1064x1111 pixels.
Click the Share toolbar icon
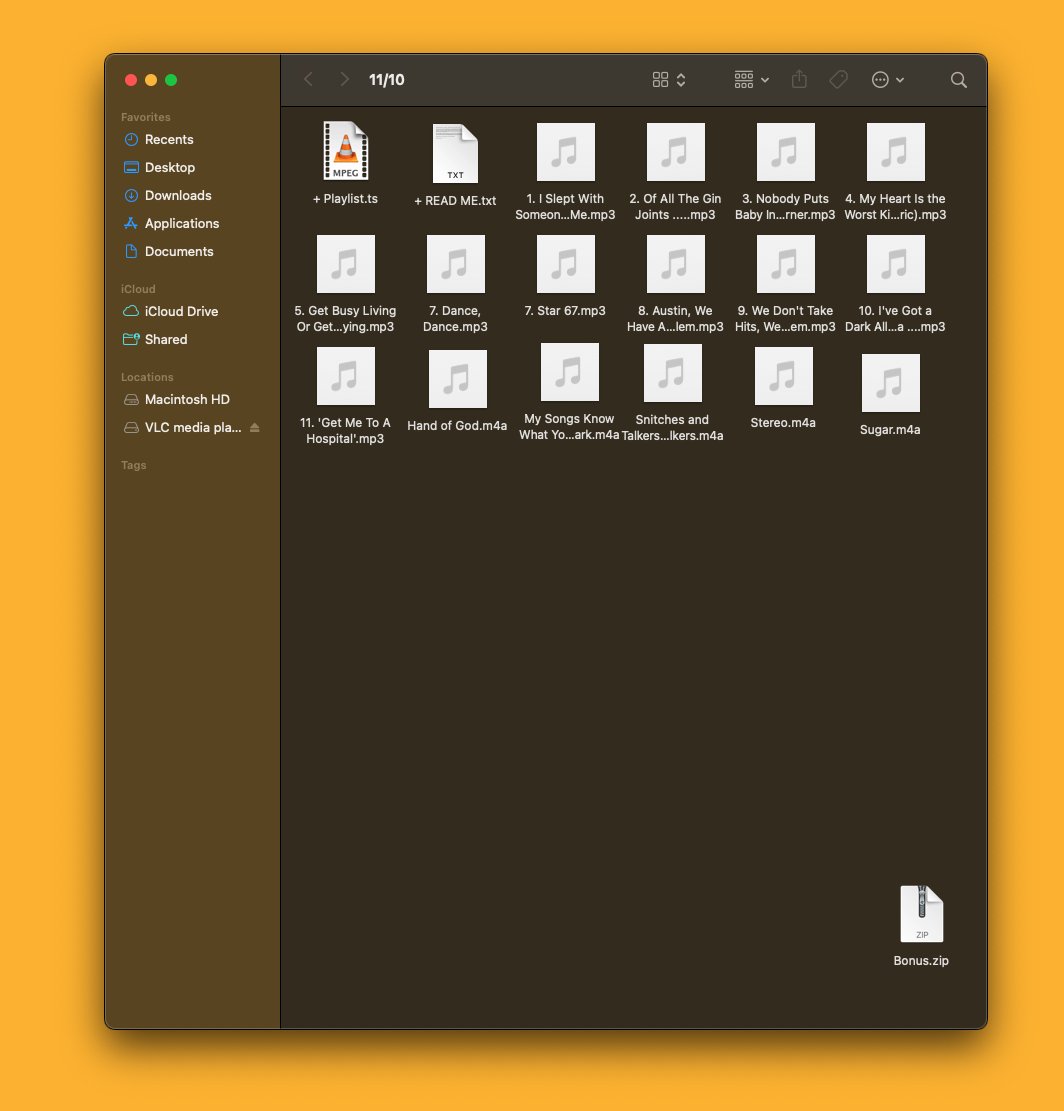[799, 79]
